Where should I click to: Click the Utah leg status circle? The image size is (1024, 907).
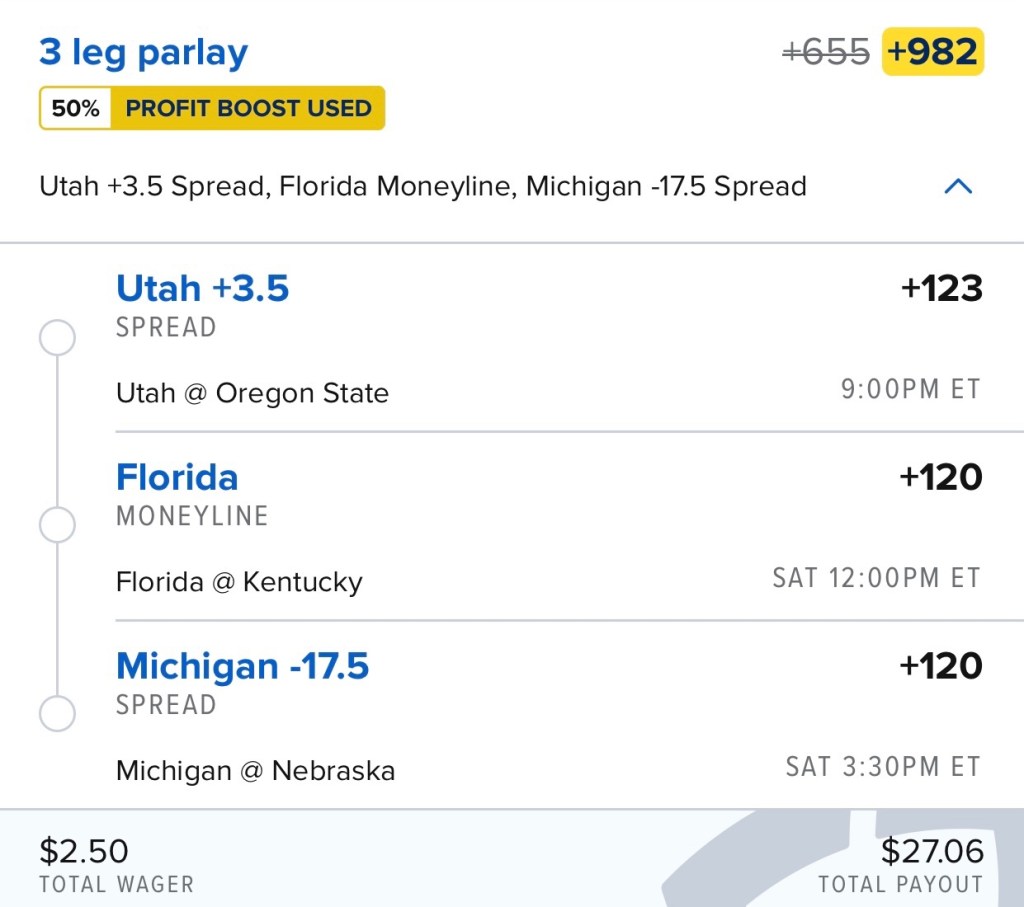pyautogui.click(x=57, y=338)
